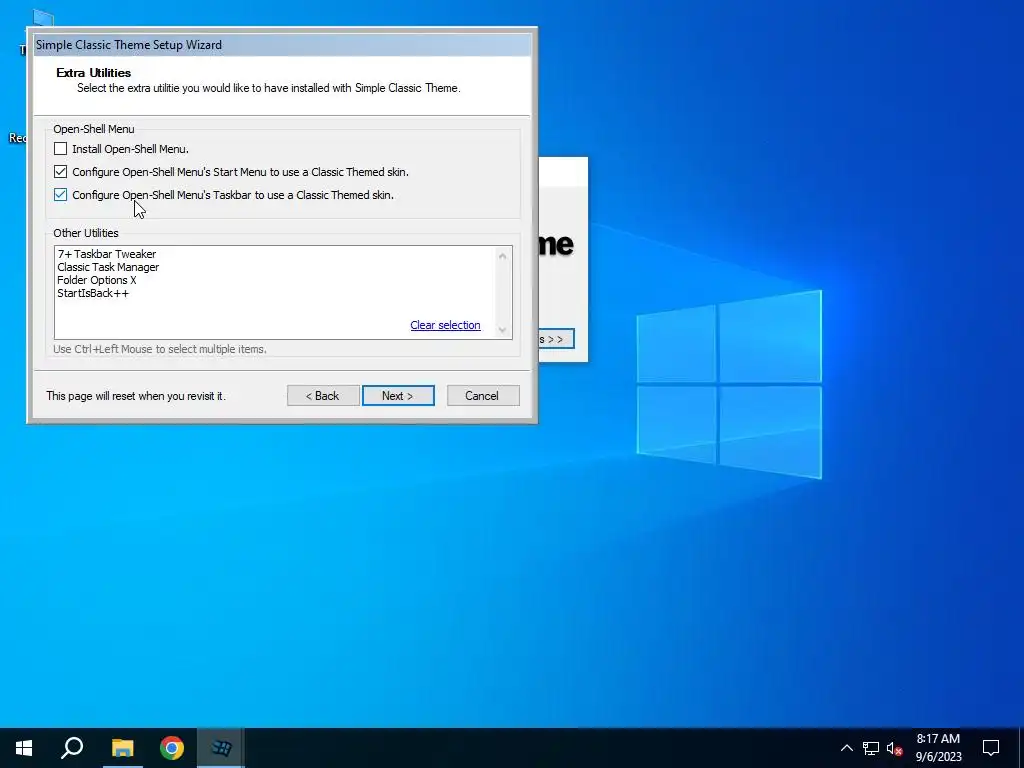Cancel the Setup Wizard
Viewport: 1024px width, 768px height.
pyautogui.click(x=483, y=396)
